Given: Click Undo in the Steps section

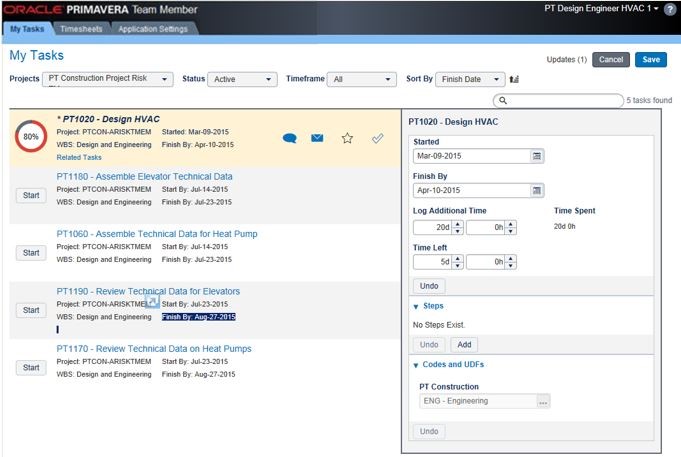Looking at the screenshot, I should [429, 344].
